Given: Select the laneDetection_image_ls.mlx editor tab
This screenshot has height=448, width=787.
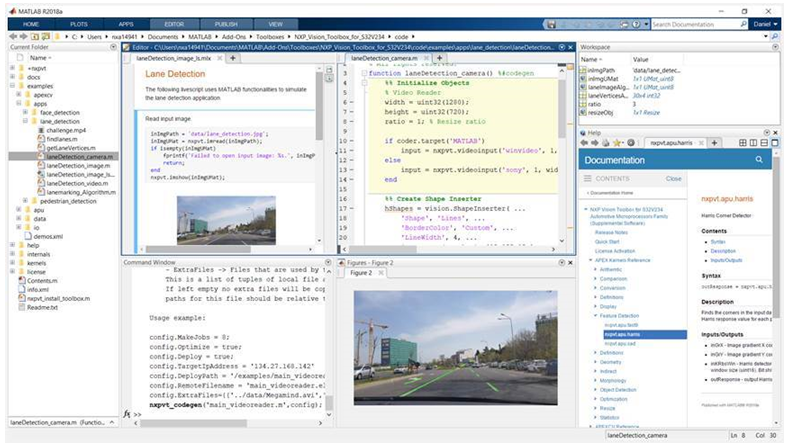Looking at the screenshot, I should coord(174,58).
